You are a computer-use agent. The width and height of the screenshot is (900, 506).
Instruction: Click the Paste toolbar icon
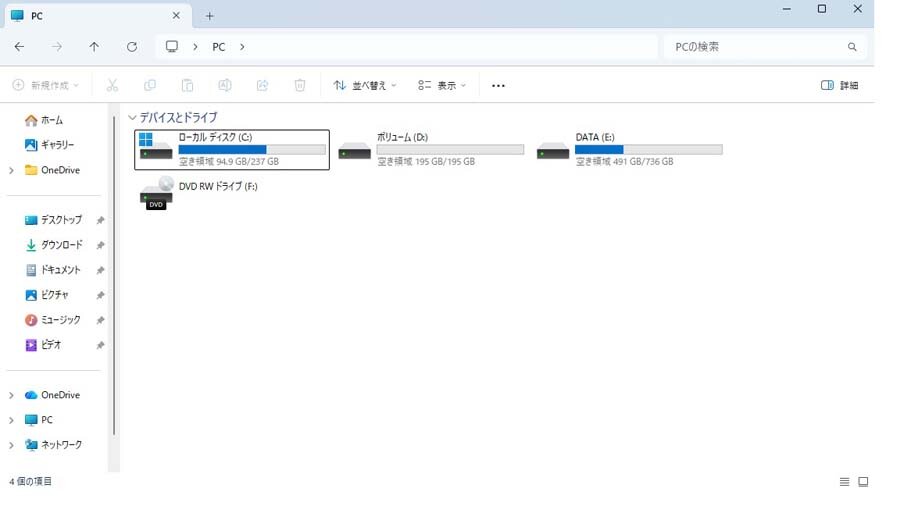[x=187, y=85]
